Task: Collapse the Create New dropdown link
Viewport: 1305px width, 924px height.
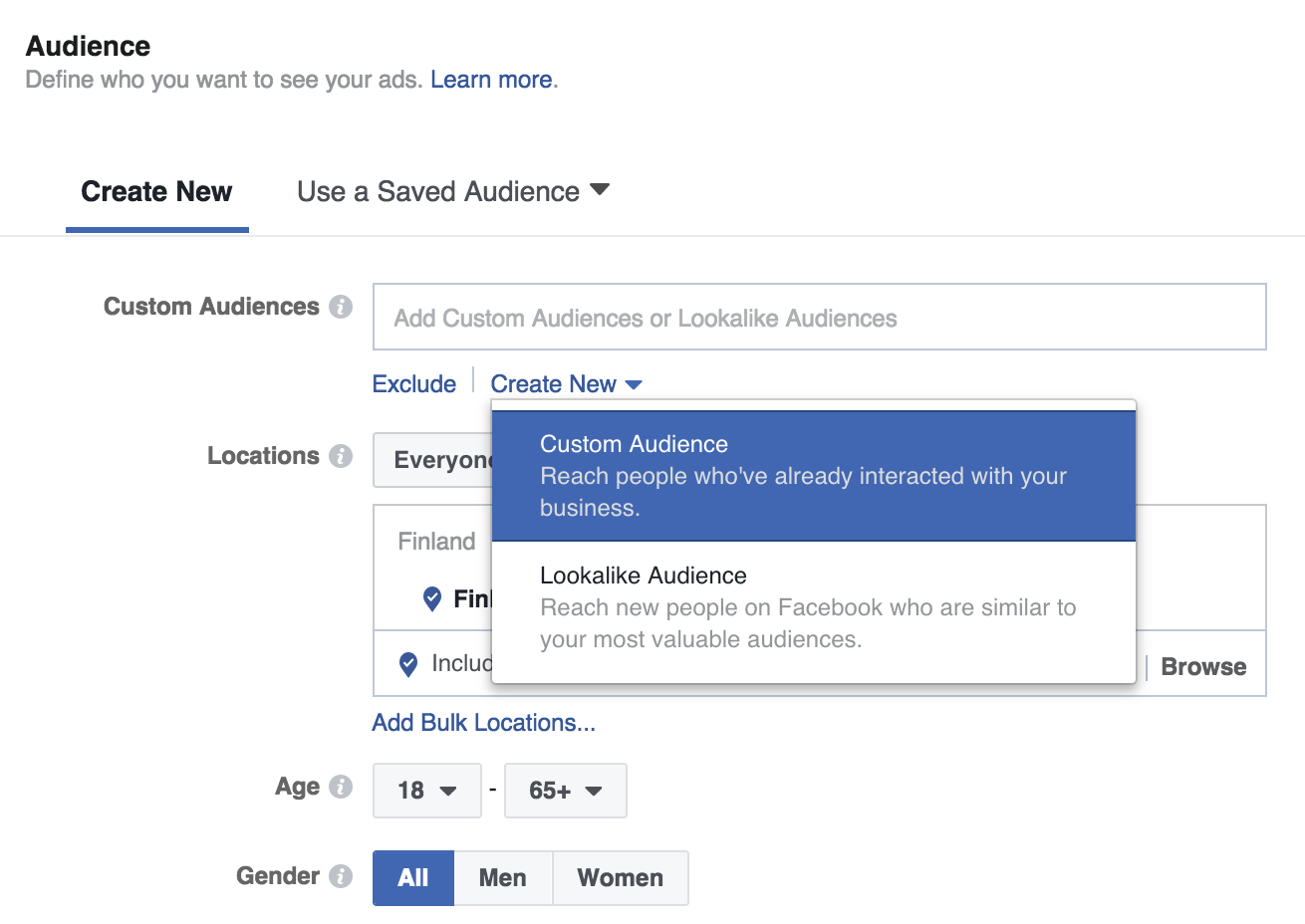Action: [566, 384]
